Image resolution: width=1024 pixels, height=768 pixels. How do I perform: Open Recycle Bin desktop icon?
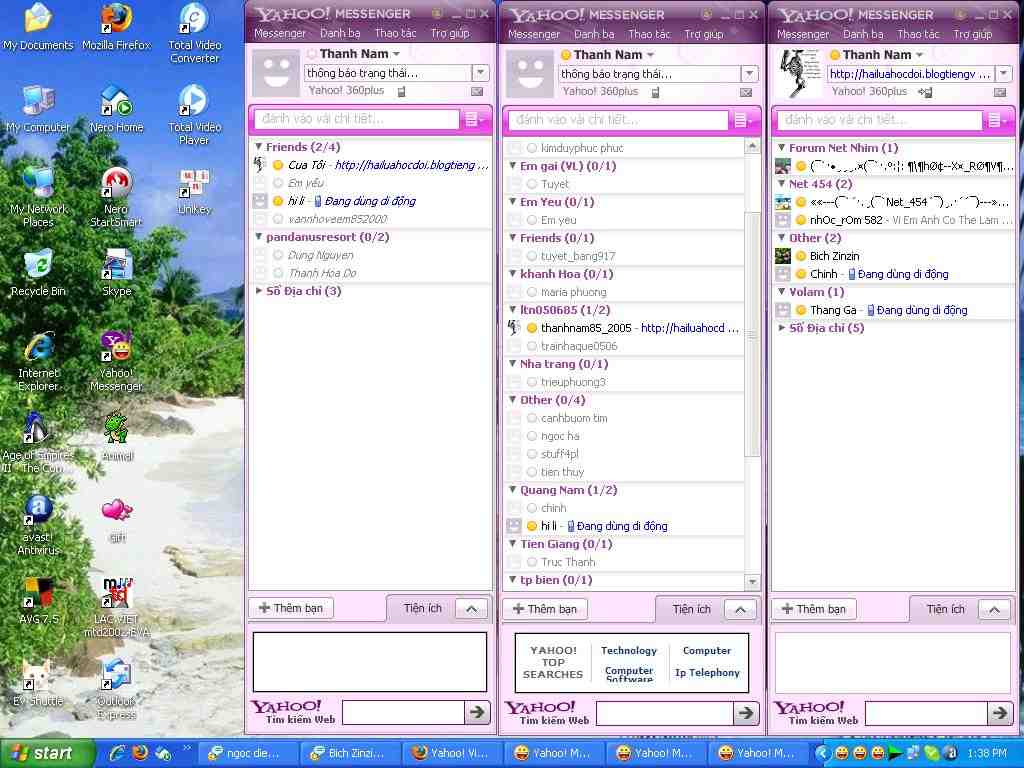[x=39, y=273]
